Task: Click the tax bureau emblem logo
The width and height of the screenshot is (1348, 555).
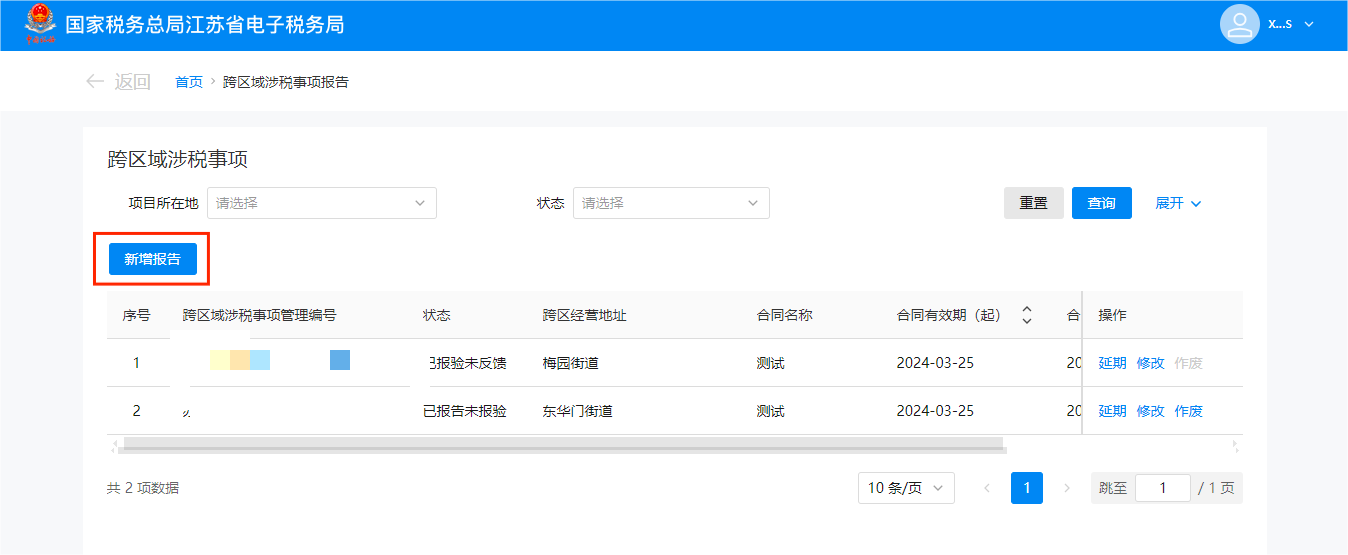Action: (x=41, y=24)
